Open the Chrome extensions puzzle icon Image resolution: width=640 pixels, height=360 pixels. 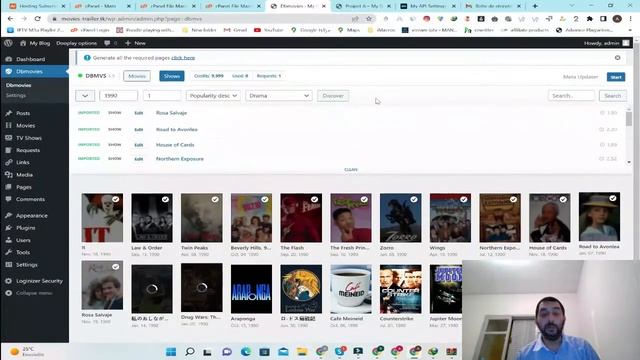click(589, 19)
